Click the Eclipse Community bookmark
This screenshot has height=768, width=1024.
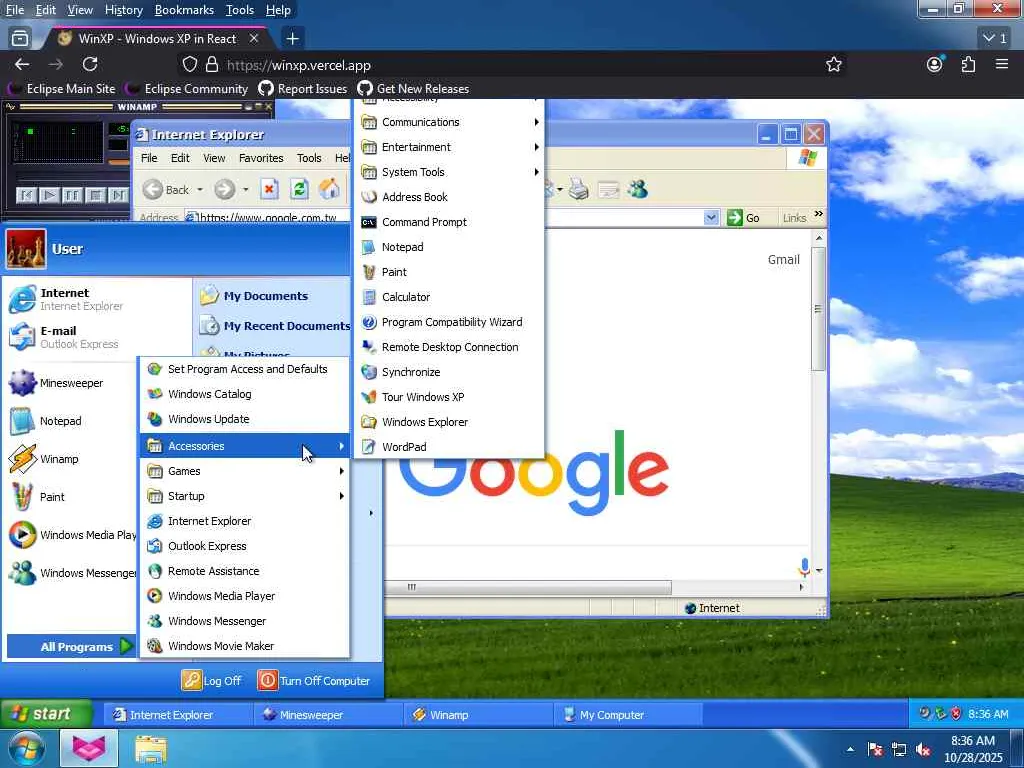[x=187, y=88]
